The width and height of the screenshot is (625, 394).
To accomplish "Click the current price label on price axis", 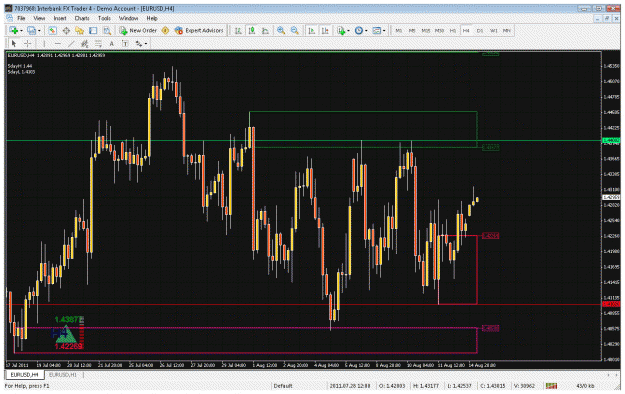I will point(611,197).
